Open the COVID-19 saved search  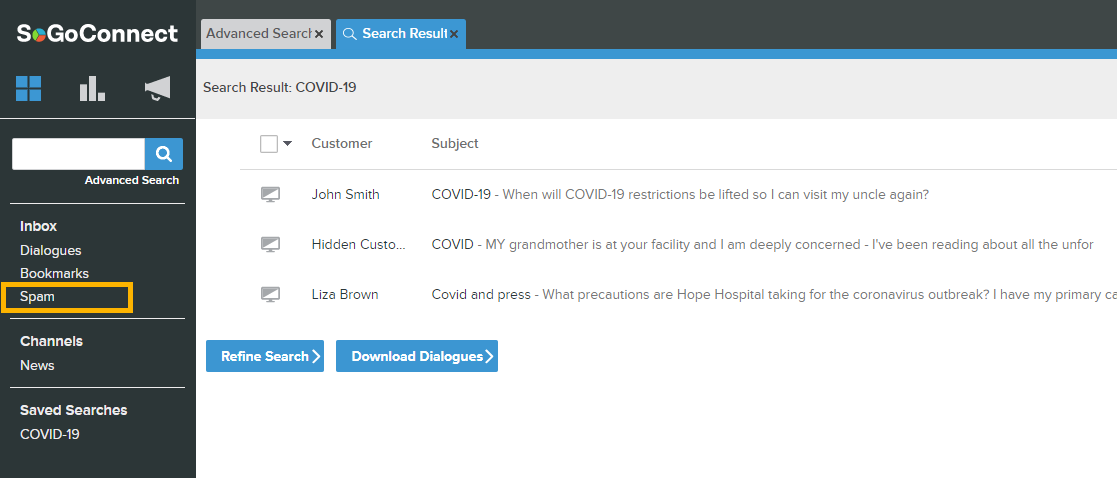coord(50,435)
